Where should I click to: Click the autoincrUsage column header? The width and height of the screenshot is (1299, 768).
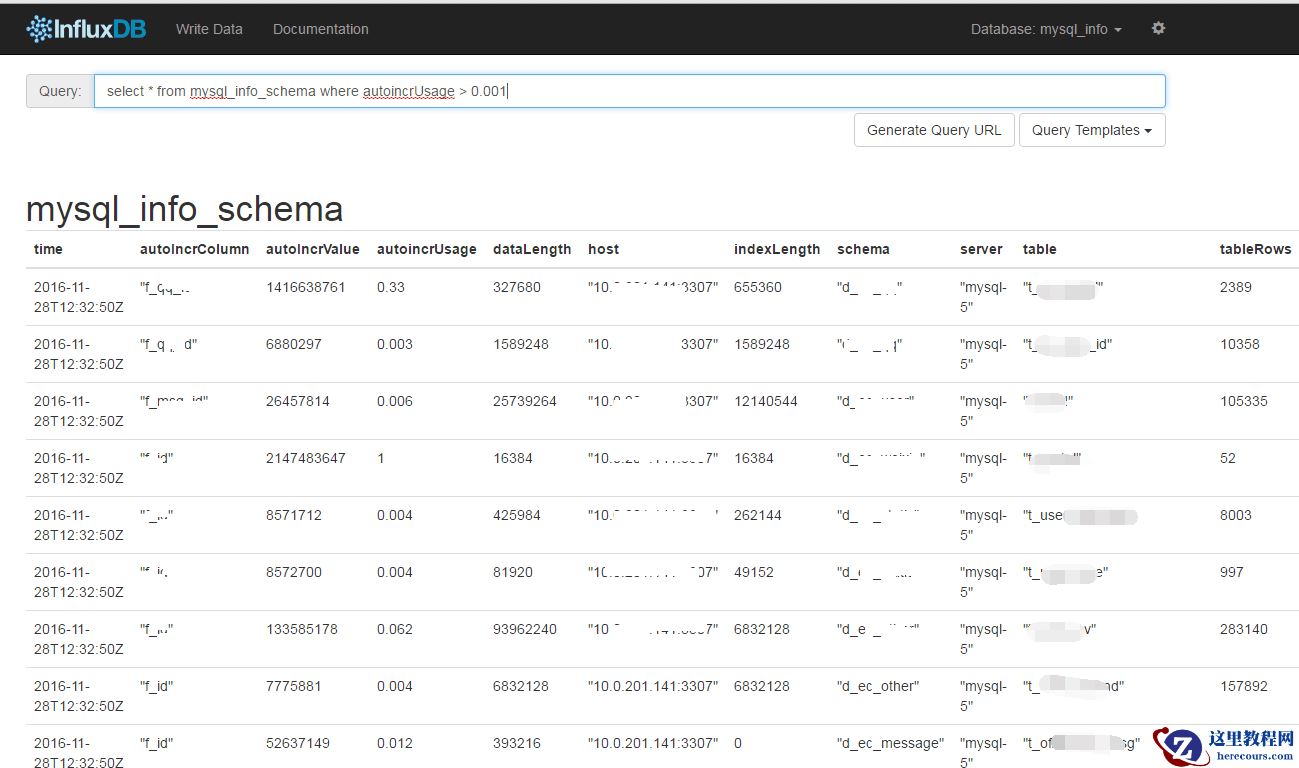point(426,249)
